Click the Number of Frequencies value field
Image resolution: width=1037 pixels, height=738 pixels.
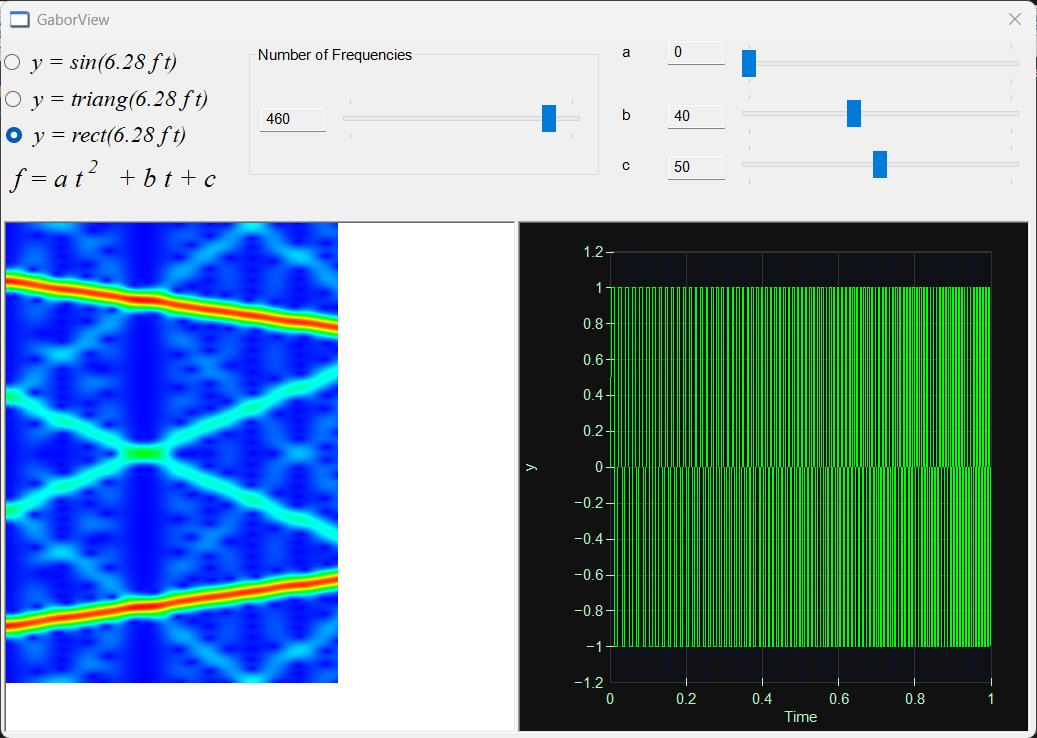tap(292, 119)
